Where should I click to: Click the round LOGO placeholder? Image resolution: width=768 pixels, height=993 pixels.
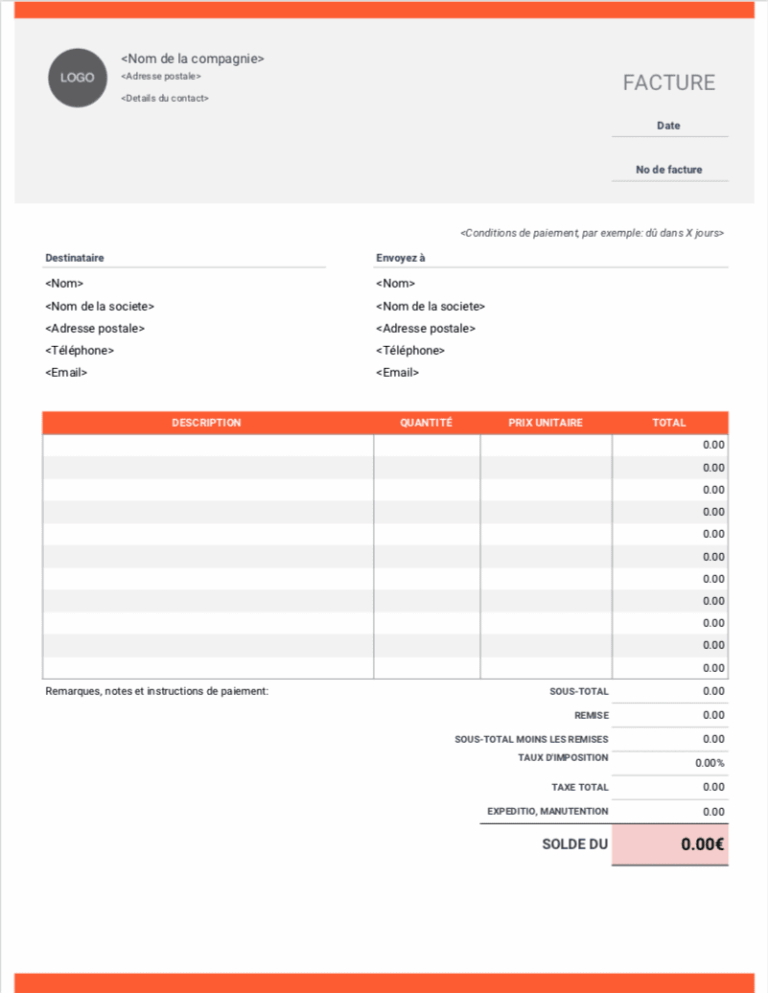[77, 77]
